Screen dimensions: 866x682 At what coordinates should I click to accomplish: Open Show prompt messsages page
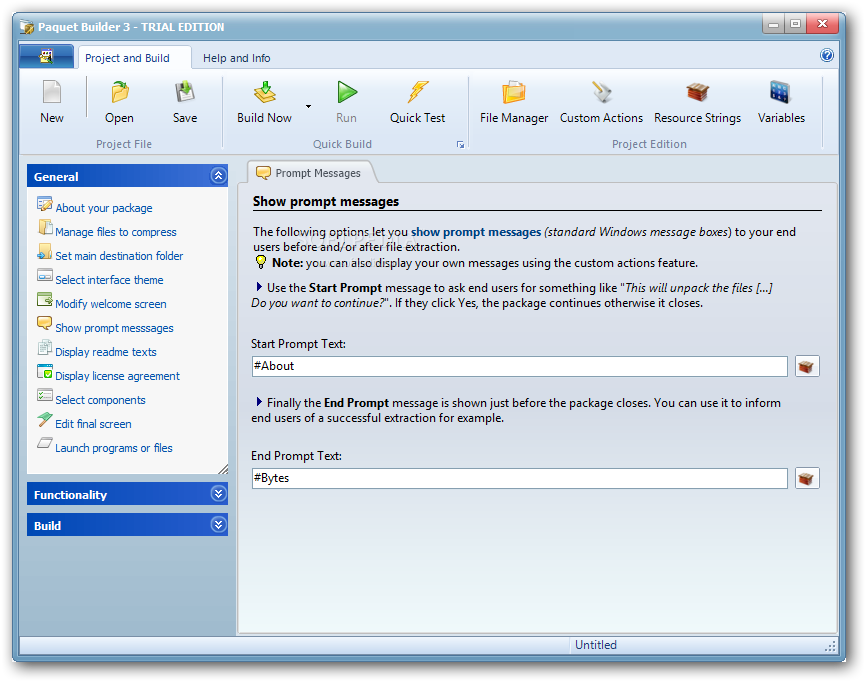click(114, 328)
